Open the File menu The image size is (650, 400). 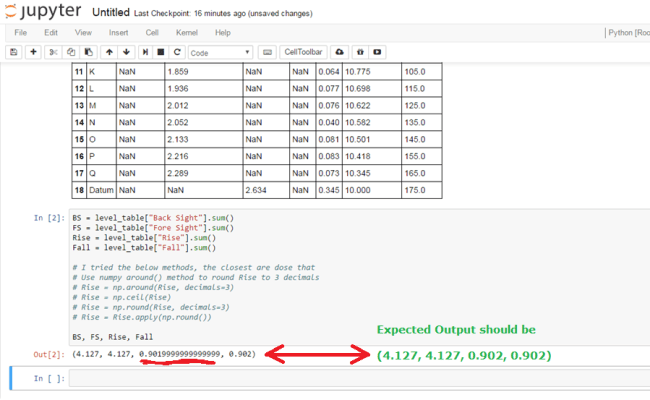coord(21,33)
